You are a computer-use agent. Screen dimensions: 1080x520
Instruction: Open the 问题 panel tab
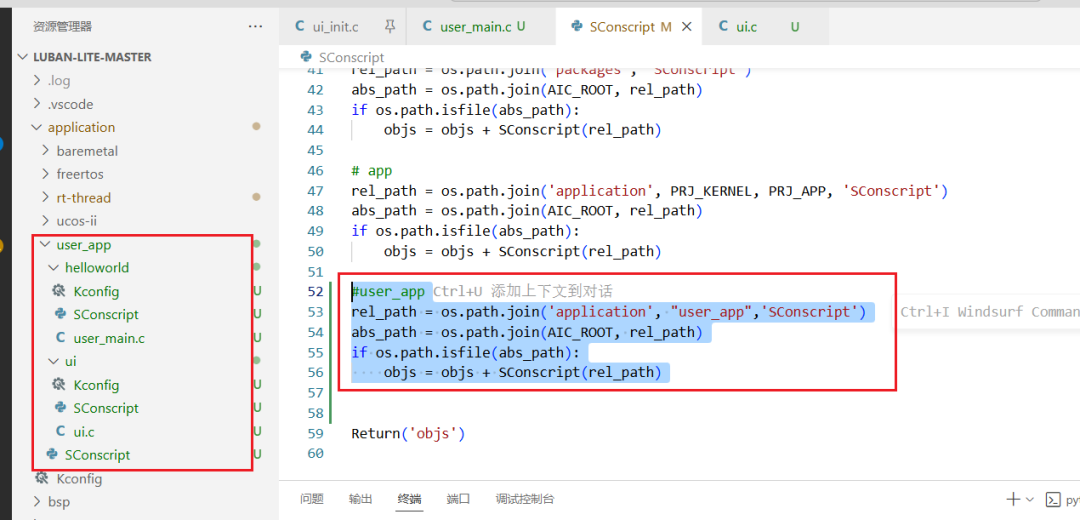coord(312,499)
